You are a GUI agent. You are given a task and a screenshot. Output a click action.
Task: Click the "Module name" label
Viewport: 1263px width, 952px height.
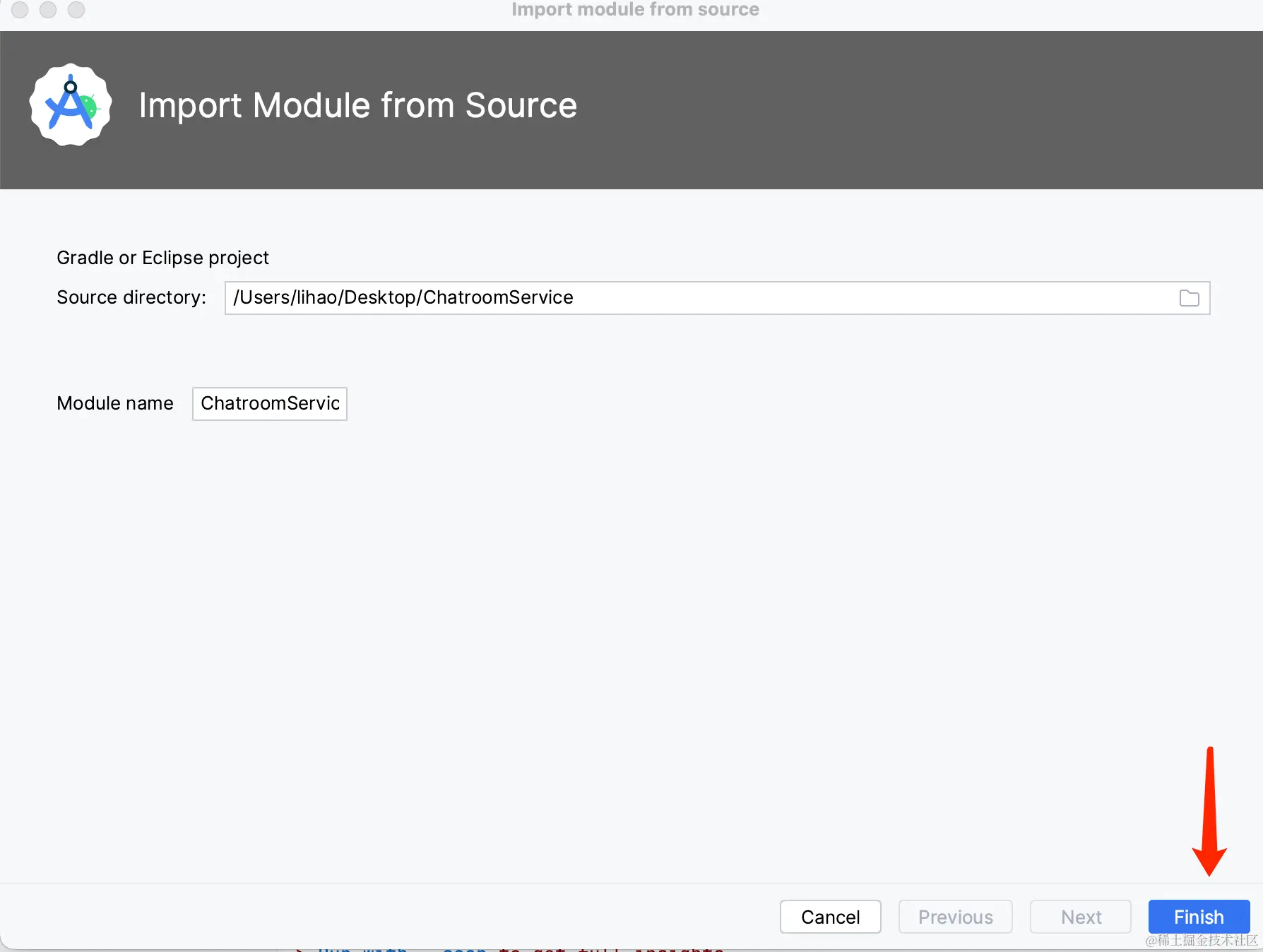pos(115,403)
